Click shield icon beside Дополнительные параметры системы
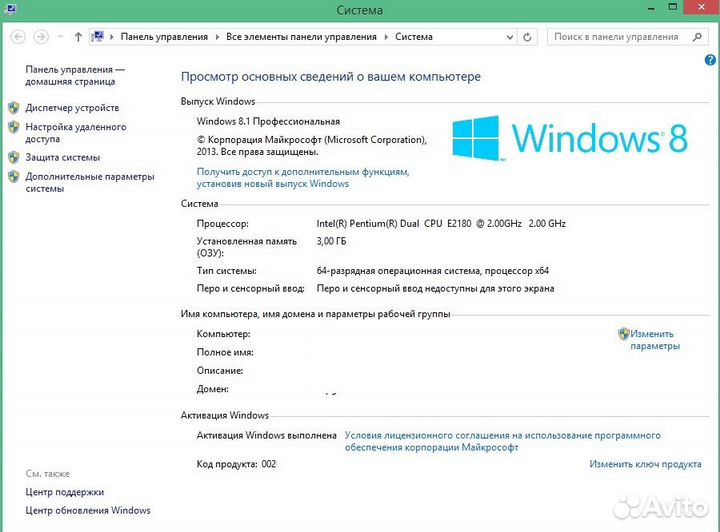The width and height of the screenshot is (720, 532). click(x=14, y=177)
